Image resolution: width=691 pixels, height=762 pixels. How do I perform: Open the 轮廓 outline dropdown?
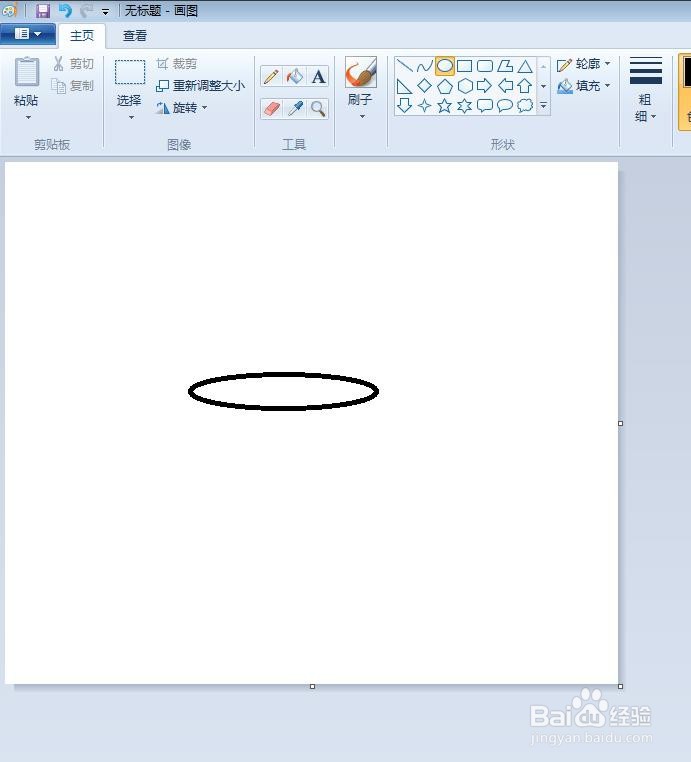tap(584, 64)
